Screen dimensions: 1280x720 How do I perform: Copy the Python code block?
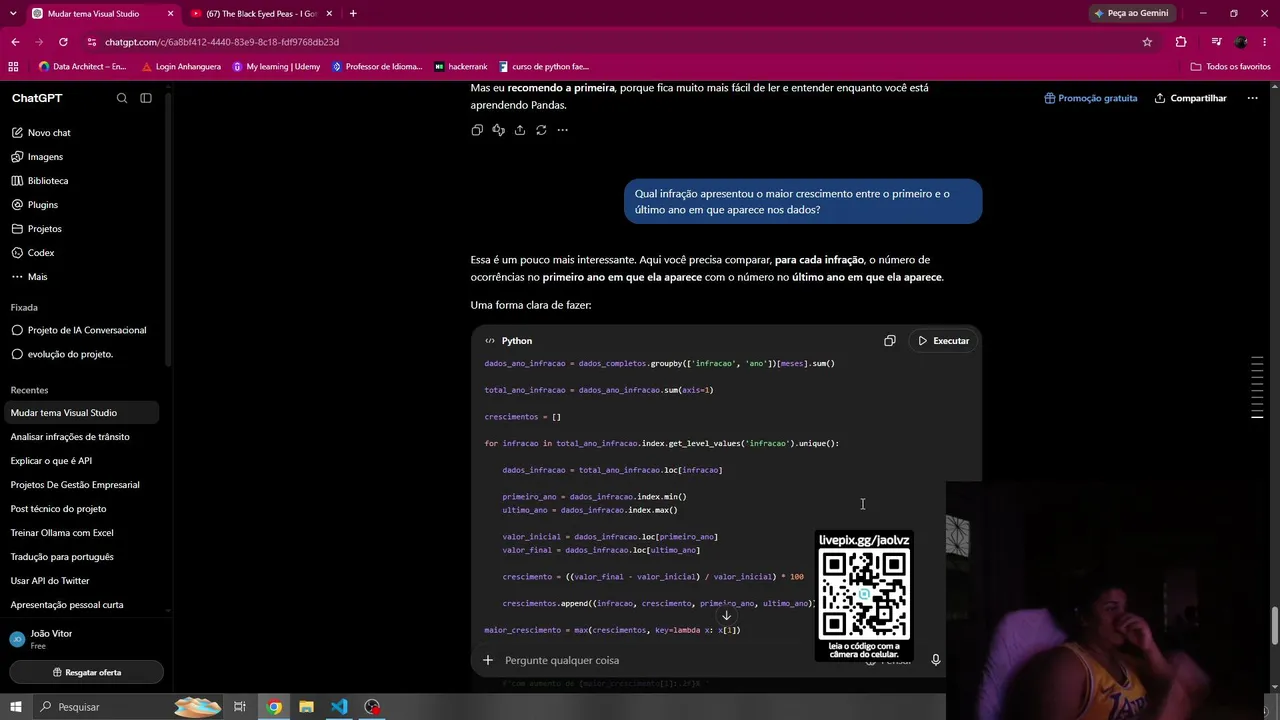[x=889, y=341]
